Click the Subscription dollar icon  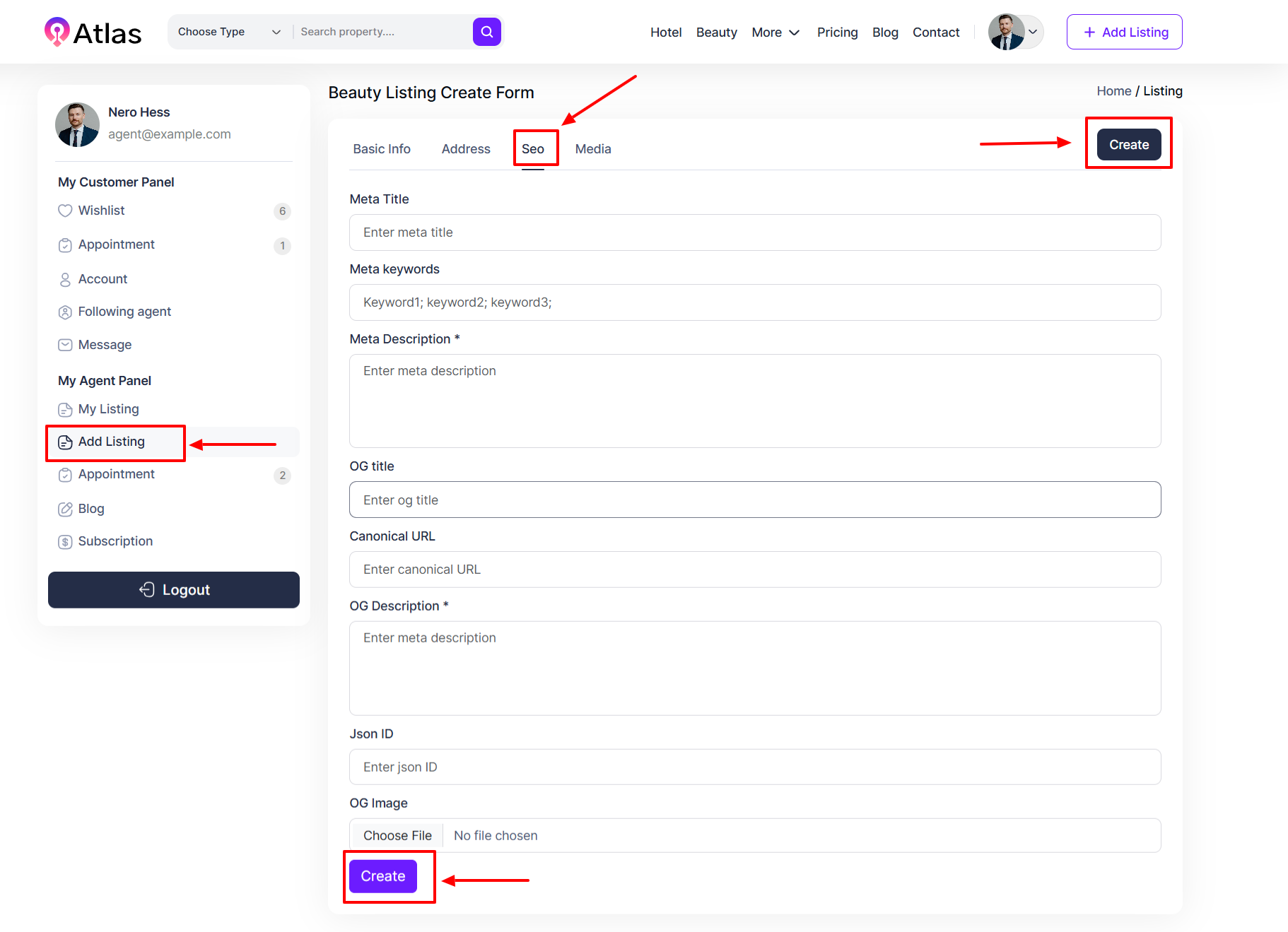(65, 542)
